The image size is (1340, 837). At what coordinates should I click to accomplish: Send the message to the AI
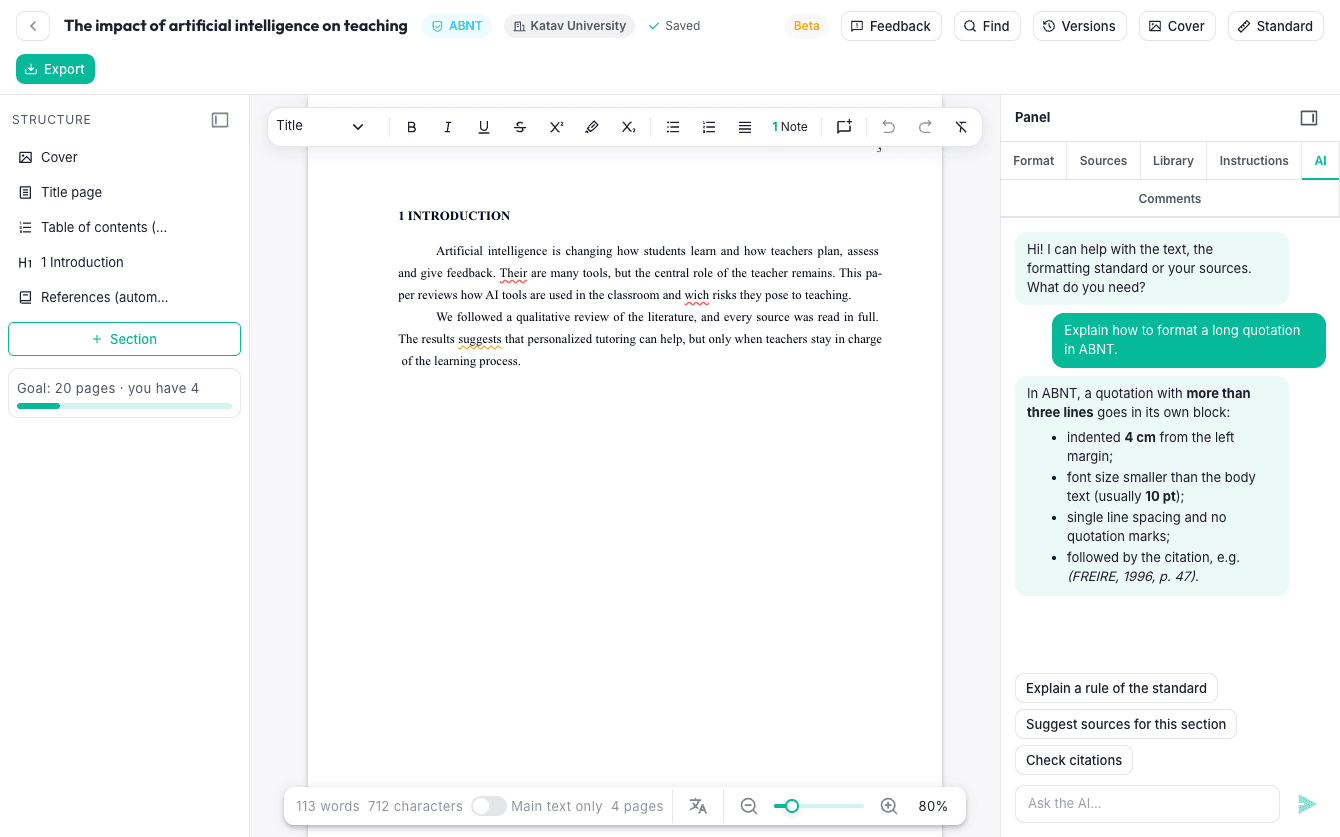[x=1307, y=804]
